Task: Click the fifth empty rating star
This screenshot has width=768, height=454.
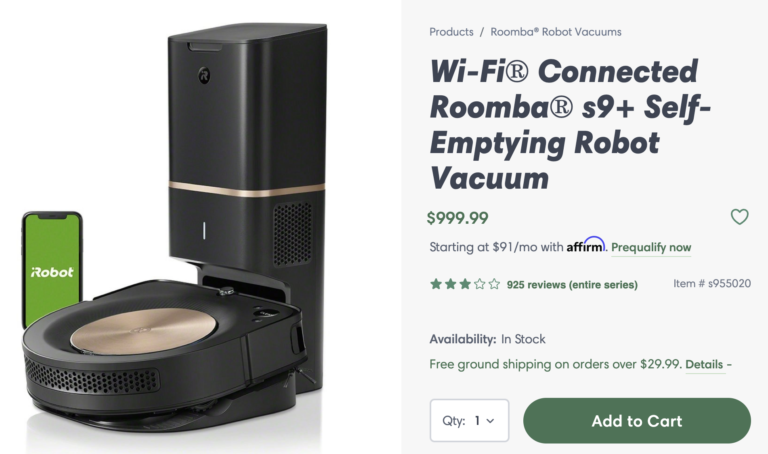Action: [493, 284]
